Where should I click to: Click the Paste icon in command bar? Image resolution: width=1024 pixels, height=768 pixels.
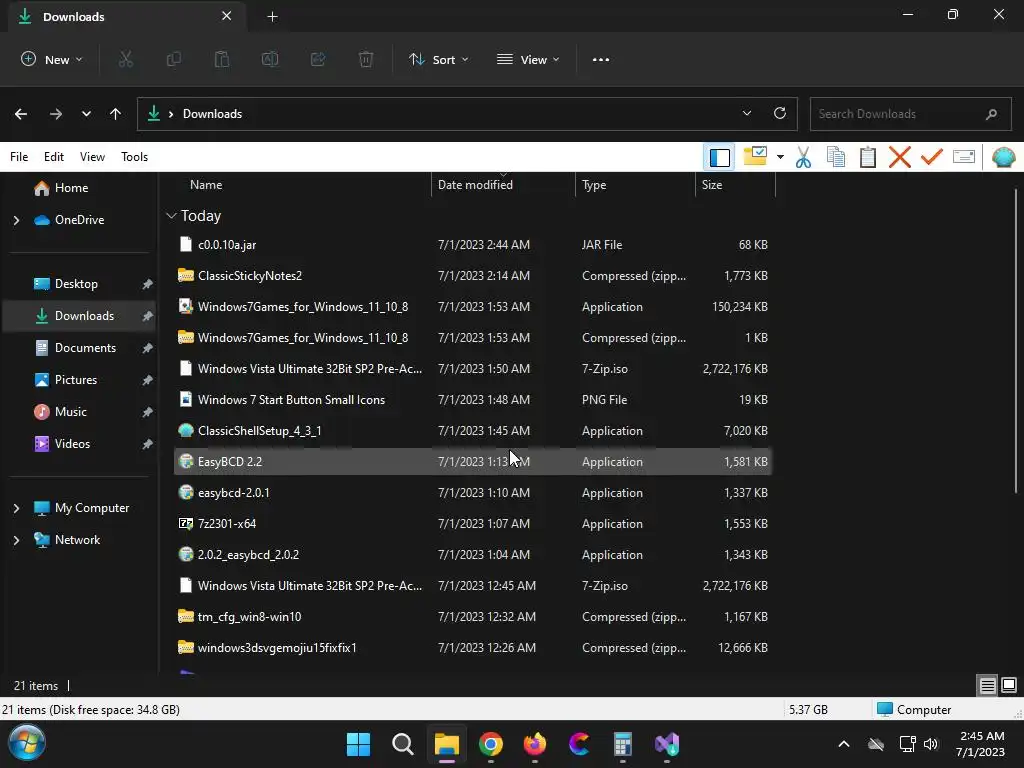pos(222,59)
